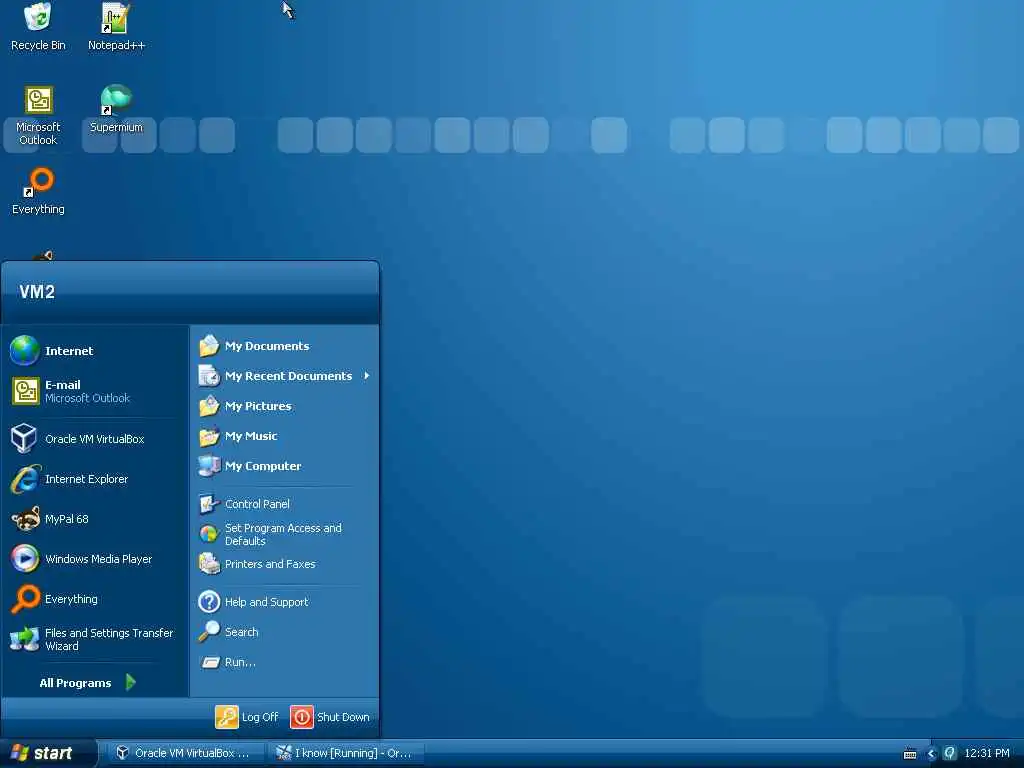Screen dimensions: 1024x768
Task: Click the tray icon beside the clock
Action: click(x=950, y=753)
